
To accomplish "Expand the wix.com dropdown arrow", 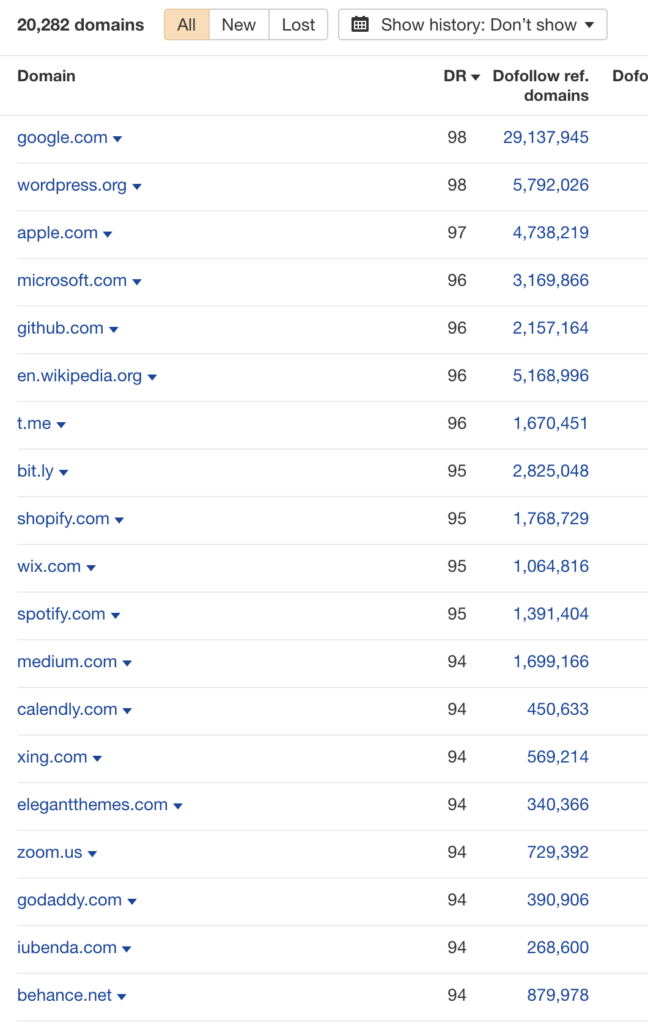I will point(91,568).
